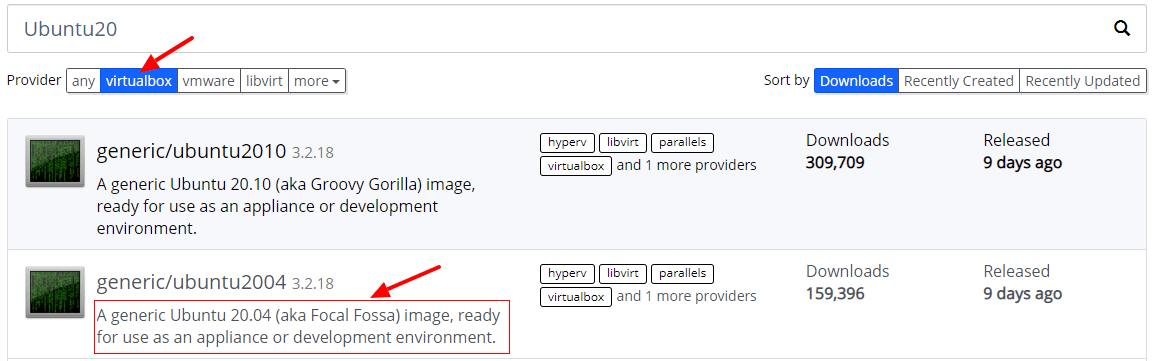Click hyperv tag on ubuntu2010 box
The height and width of the screenshot is (361, 1156).
[x=567, y=143]
